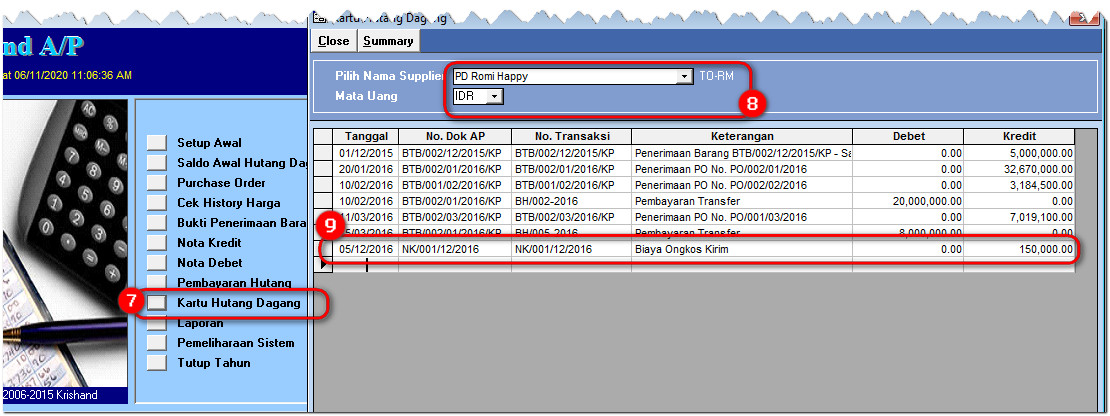Click the Close menu item
Image resolution: width=1110 pixels, height=416 pixels.
(334, 41)
